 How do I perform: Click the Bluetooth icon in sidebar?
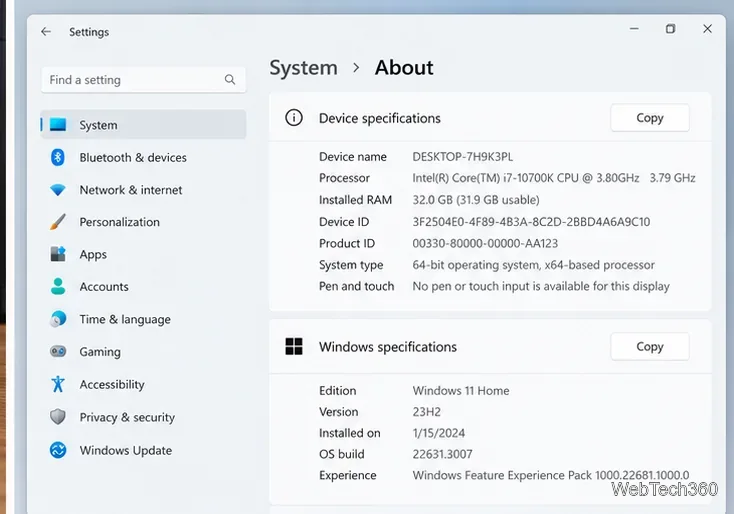[x=58, y=157]
